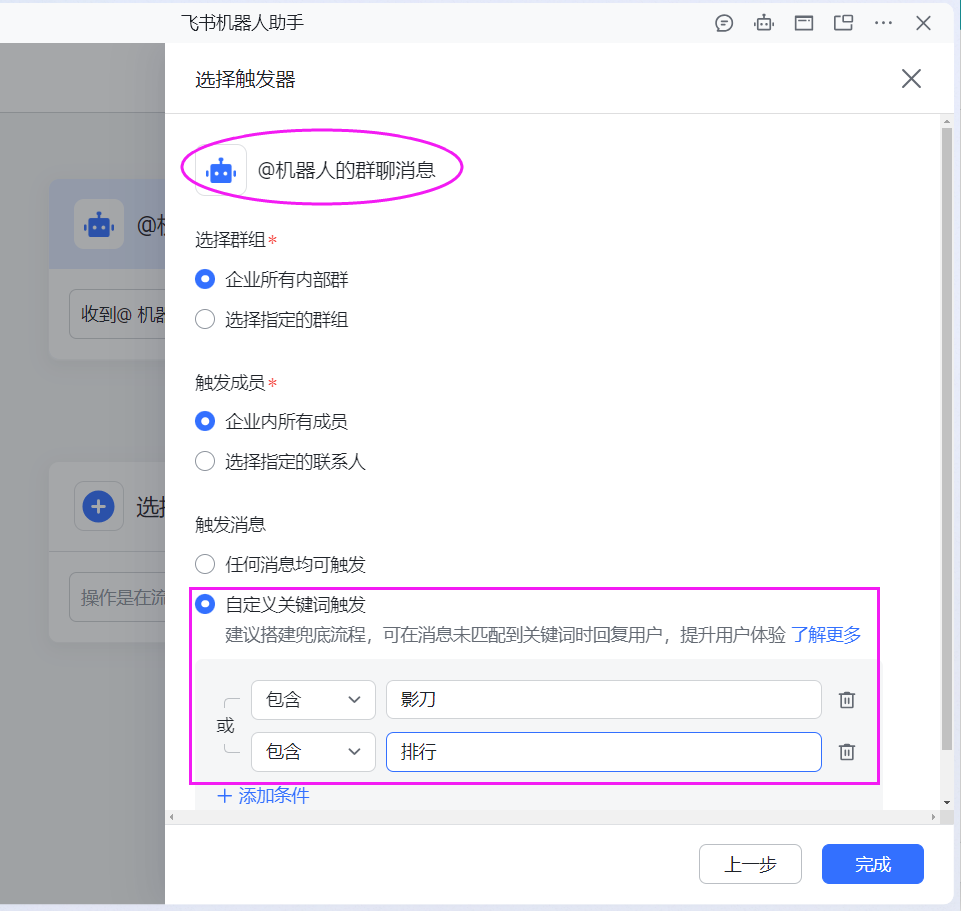Open the three-dot more options menu

[883, 23]
